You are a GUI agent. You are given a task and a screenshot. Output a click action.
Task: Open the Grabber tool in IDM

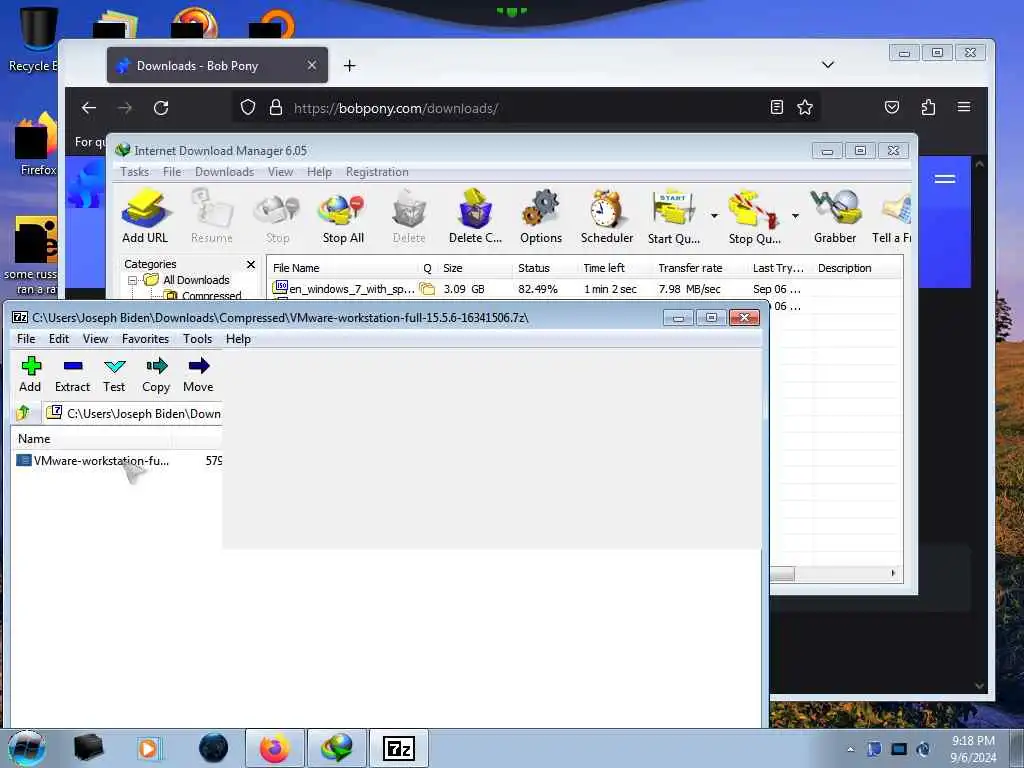[835, 217]
